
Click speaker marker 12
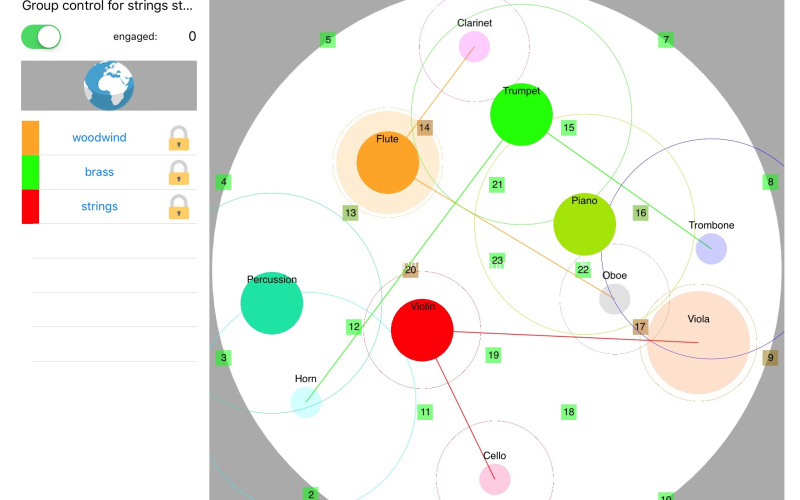[x=354, y=327]
